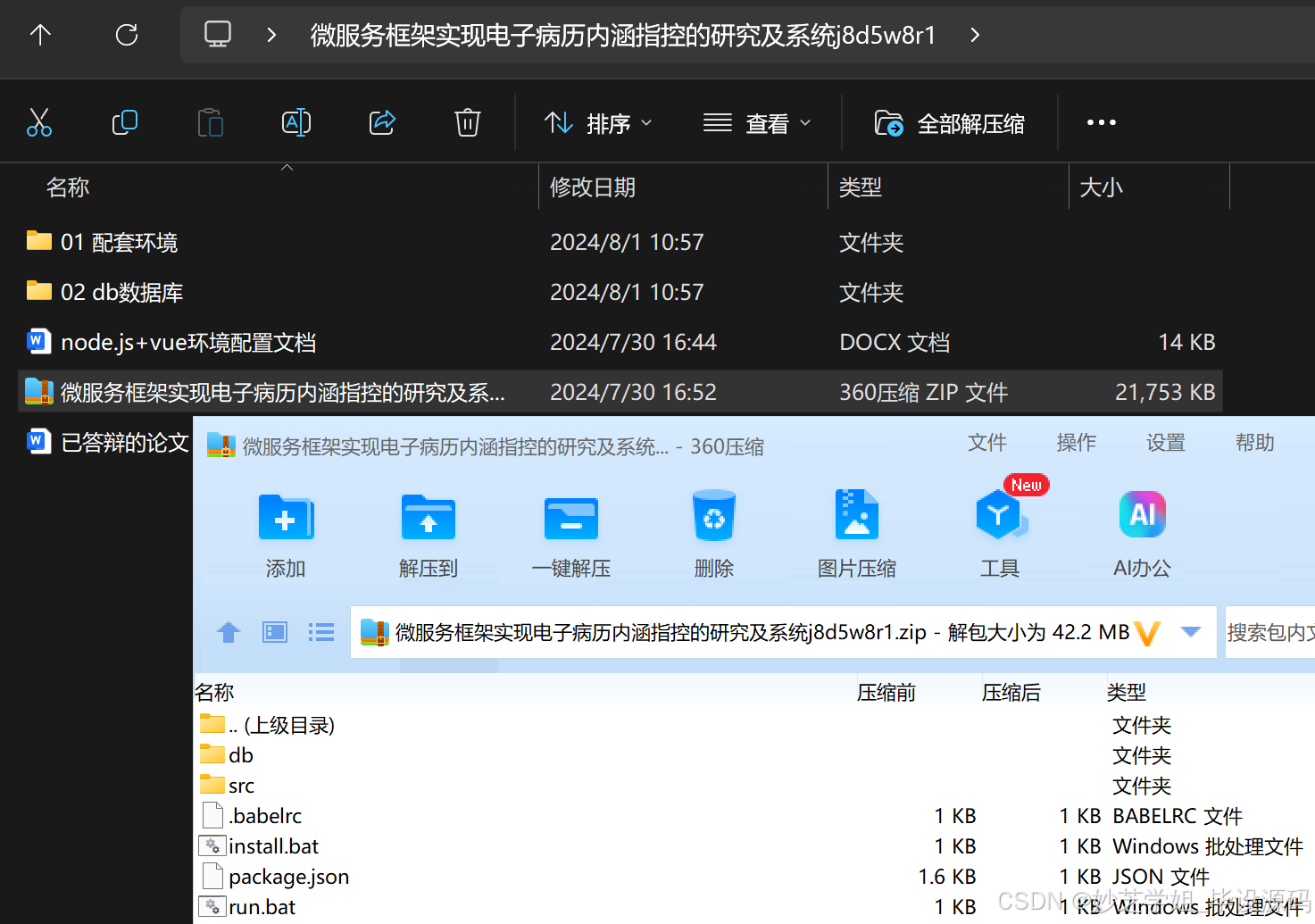Sort by the 大小 column header
This screenshot has height=924, width=1315.
tap(1101, 187)
